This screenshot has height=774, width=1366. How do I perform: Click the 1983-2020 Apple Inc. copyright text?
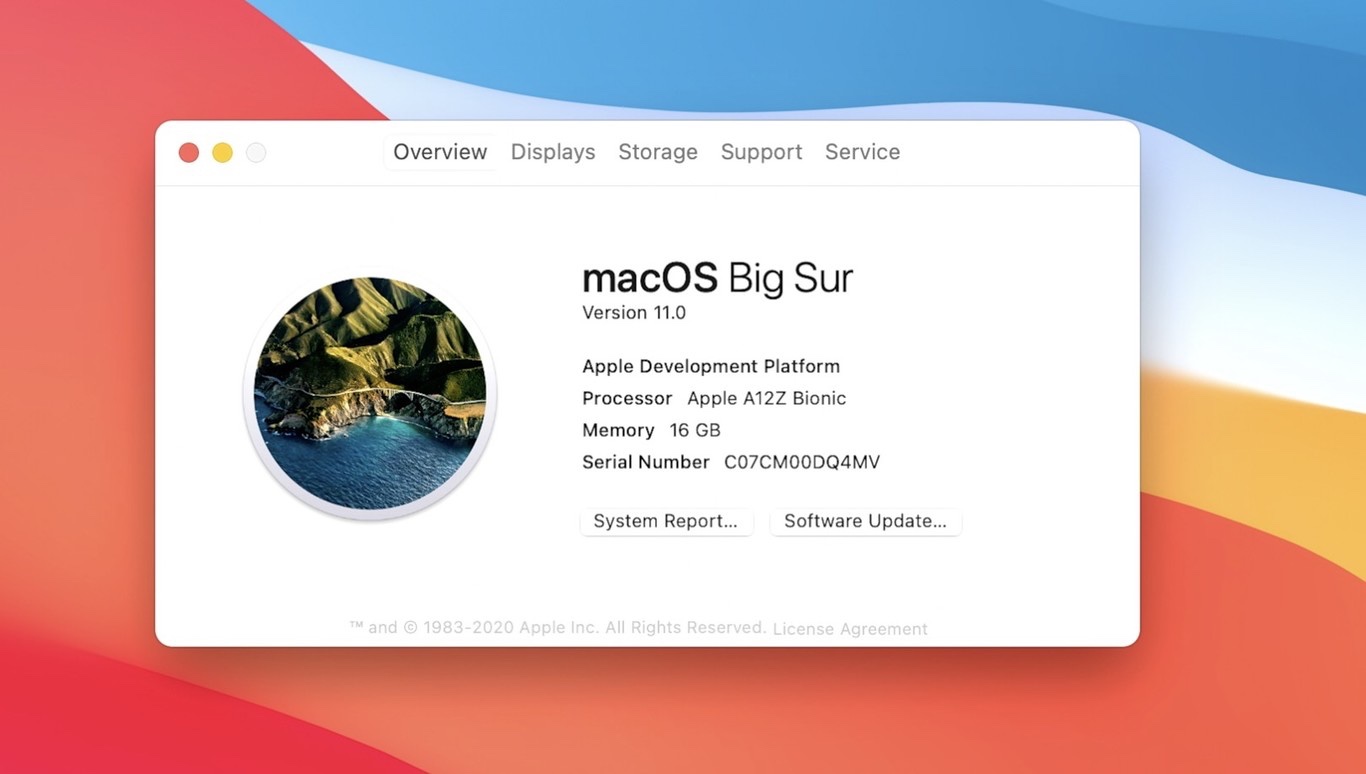click(x=557, y=628)
